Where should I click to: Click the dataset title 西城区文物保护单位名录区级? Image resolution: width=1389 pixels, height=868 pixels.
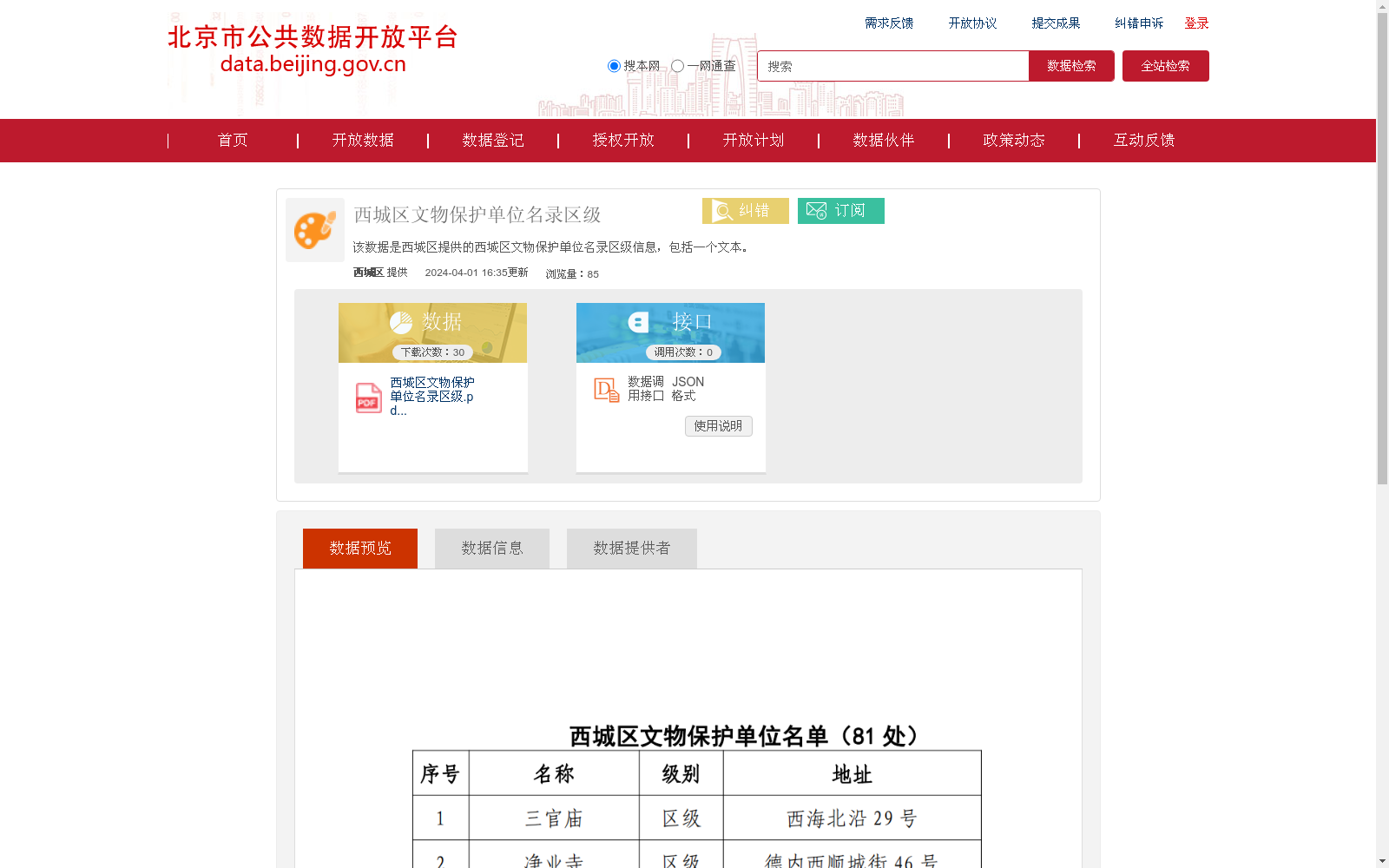[x=477, y=214]
